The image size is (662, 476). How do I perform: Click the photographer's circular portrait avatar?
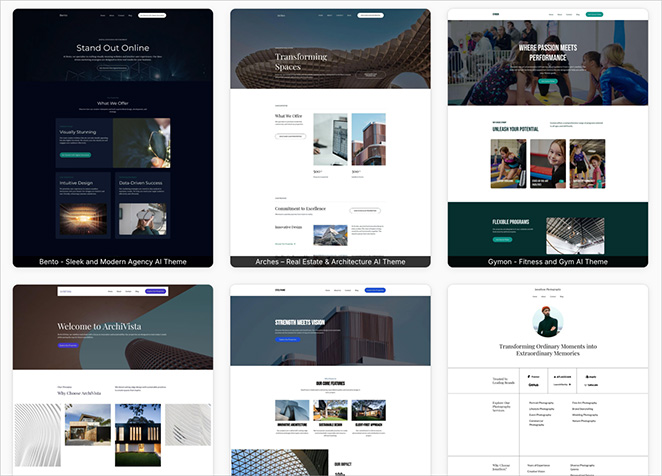point(547,320)
